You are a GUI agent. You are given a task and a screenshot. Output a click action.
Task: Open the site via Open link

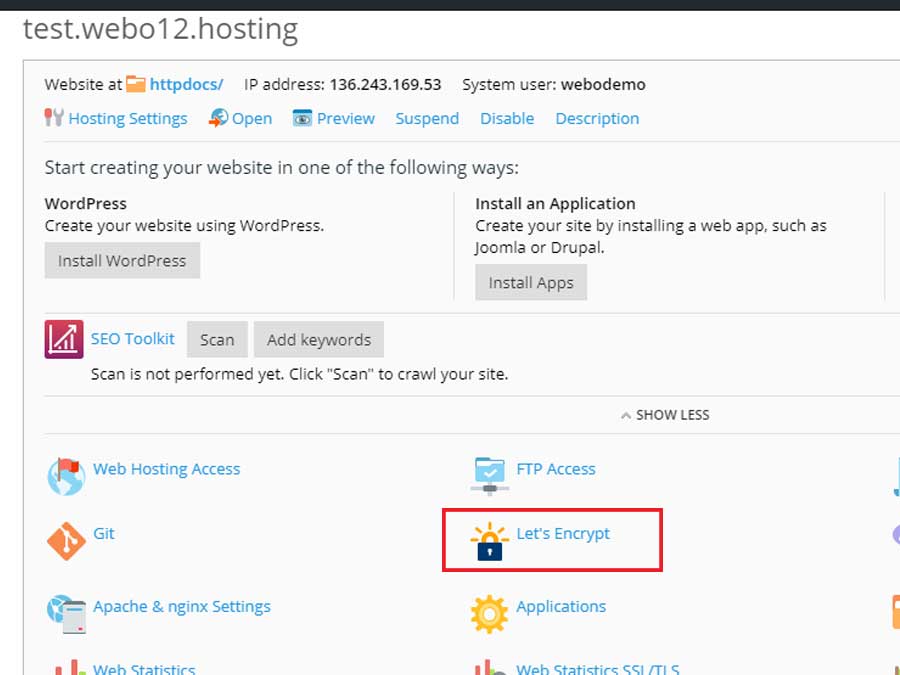(x=251, y=118)
